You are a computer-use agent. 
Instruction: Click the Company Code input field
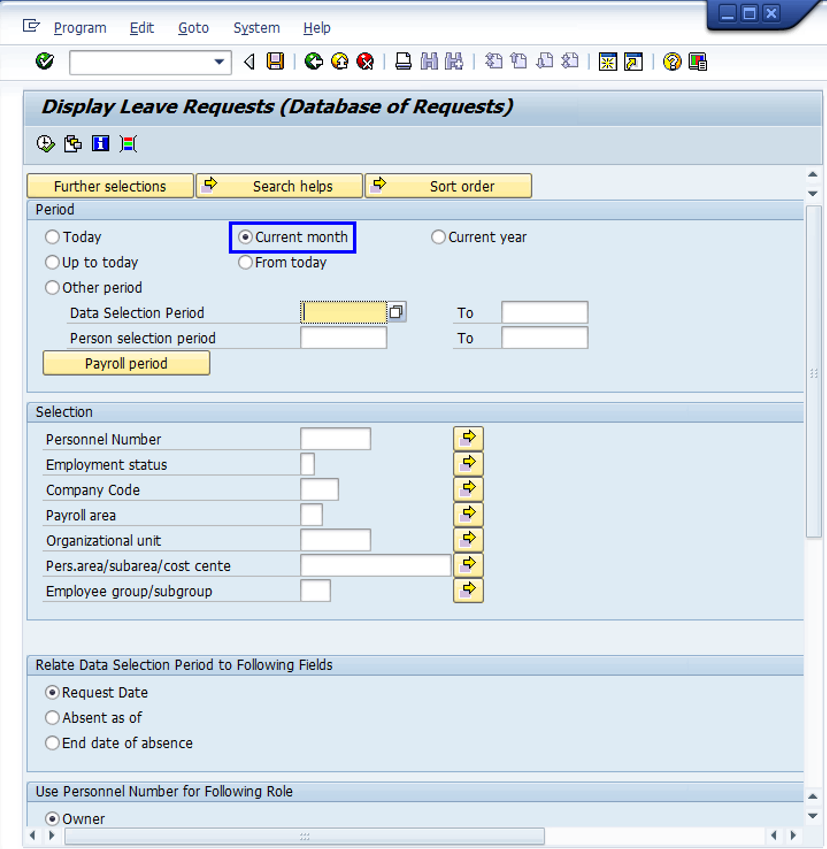[x=320, y=489]
